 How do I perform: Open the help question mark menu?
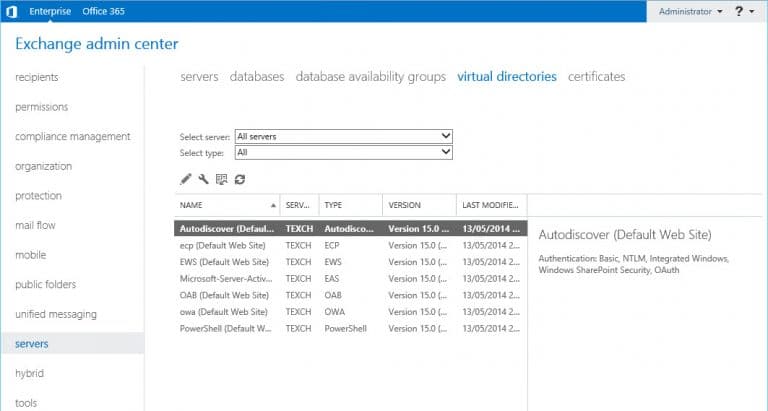[x=744, y=11]
